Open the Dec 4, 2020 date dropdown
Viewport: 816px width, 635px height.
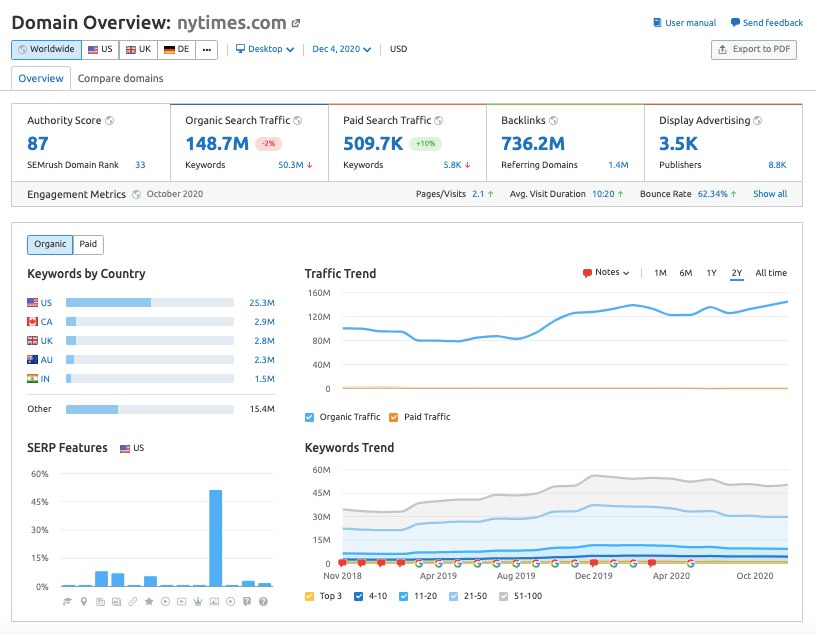(x=341, y=49)
